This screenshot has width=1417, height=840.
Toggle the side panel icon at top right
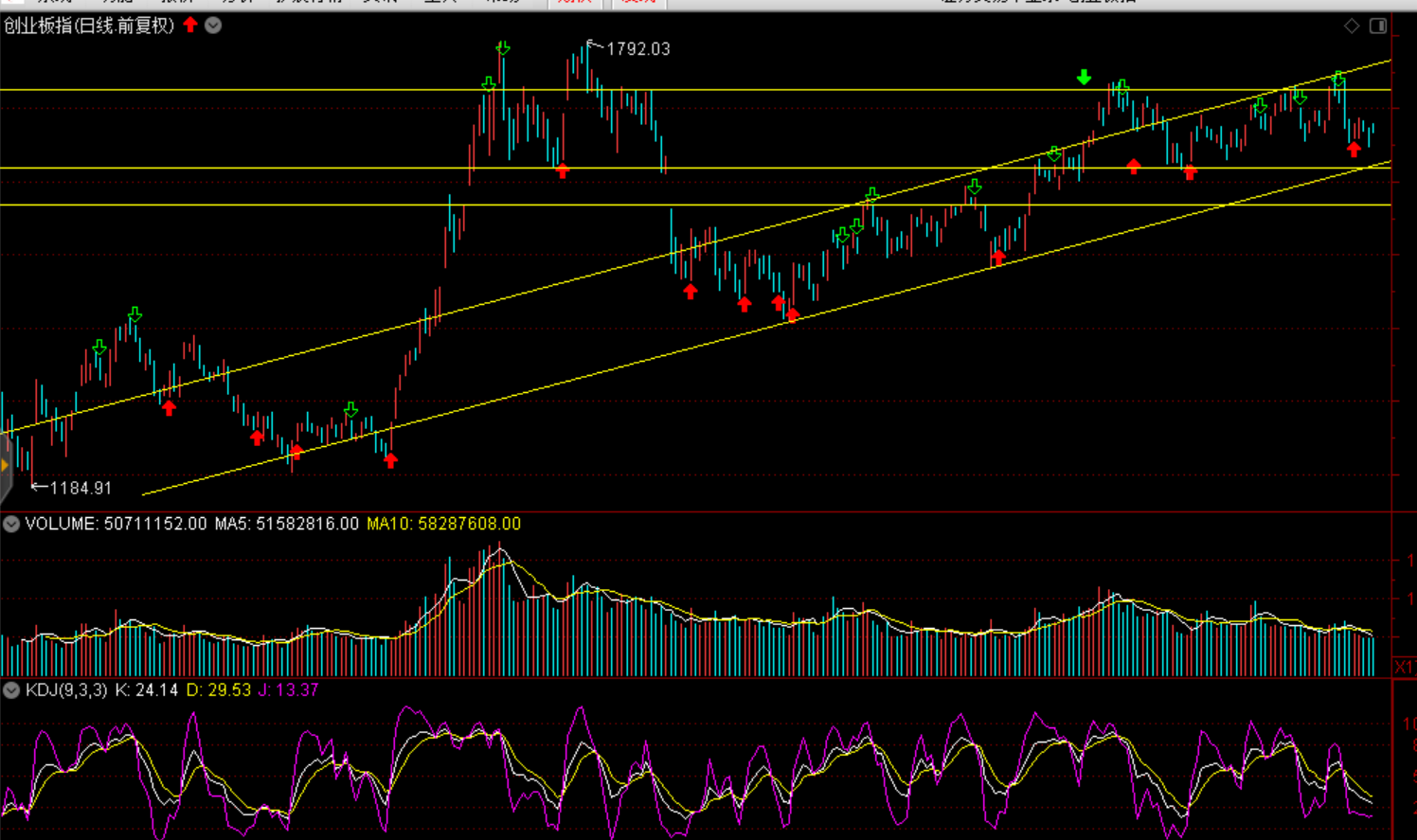(1378, 26)
